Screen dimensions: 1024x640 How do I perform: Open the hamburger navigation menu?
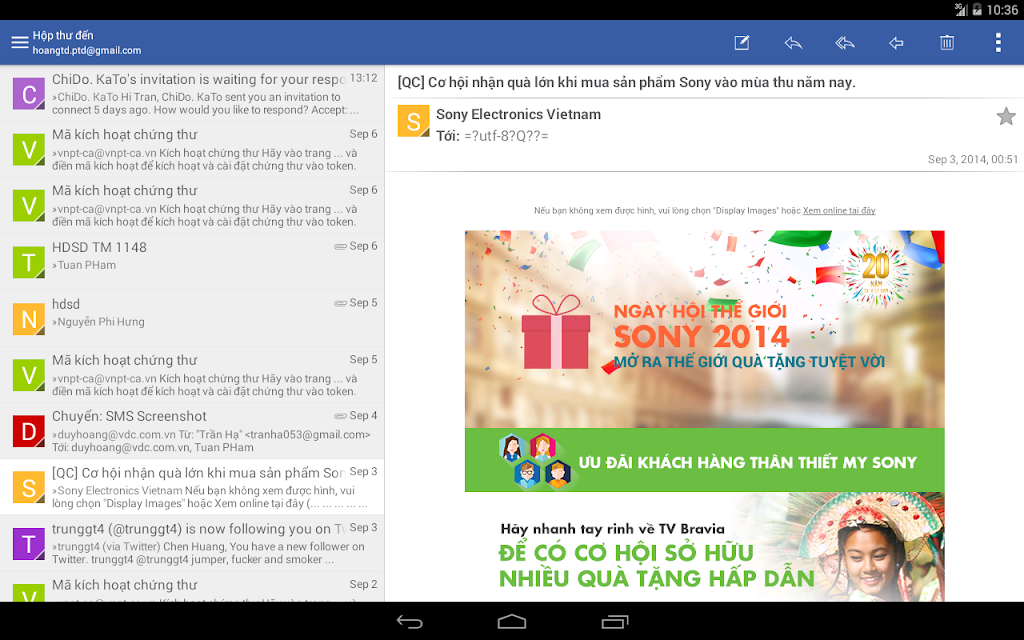pos(20,42)
